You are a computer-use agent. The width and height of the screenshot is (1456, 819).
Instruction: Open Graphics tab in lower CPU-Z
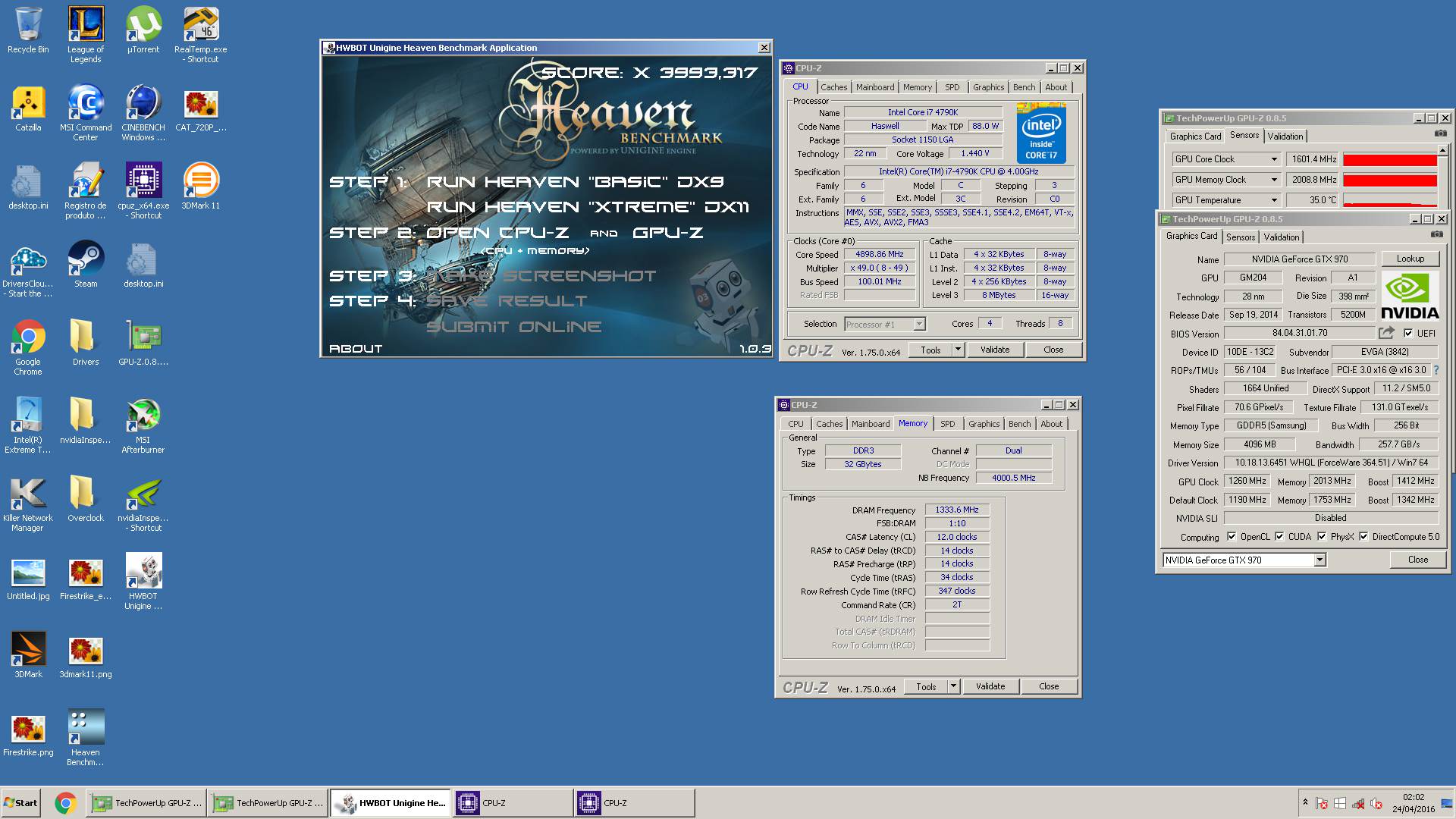(x=984, y=424)
